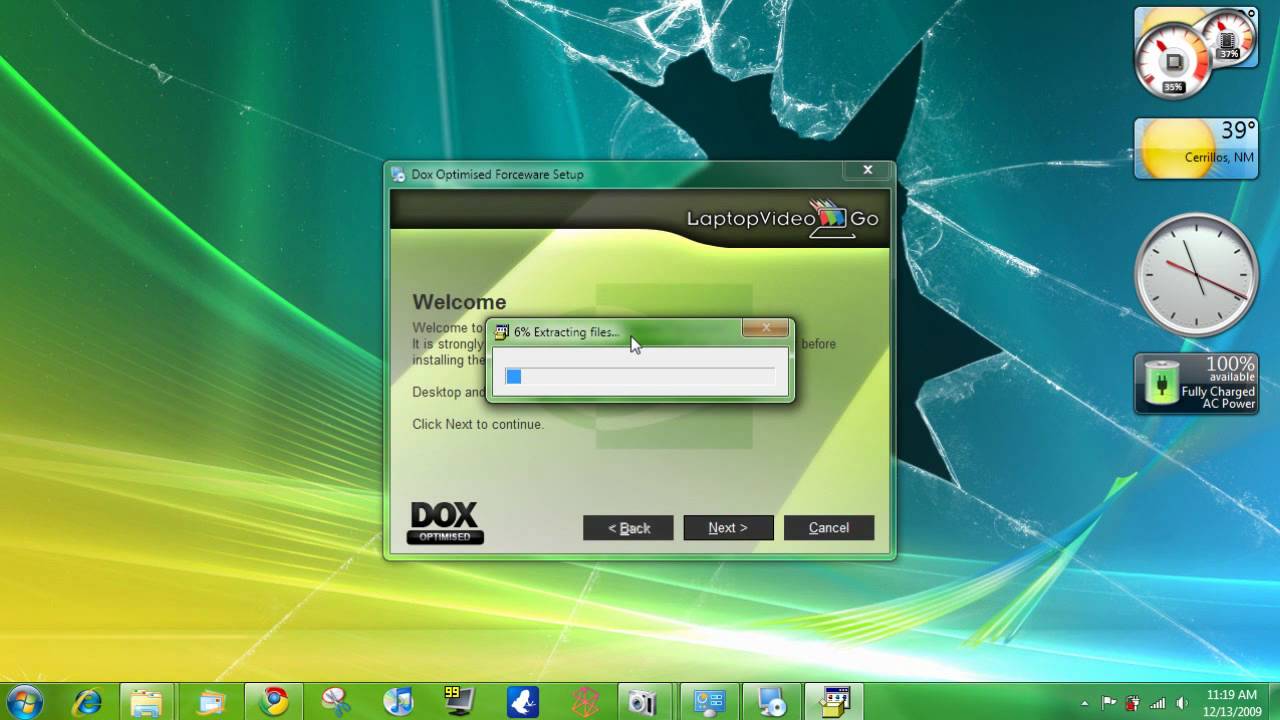Open the volume speaker tray icon
This screenshot has width=1280, height=720.
pos(1183,703)
